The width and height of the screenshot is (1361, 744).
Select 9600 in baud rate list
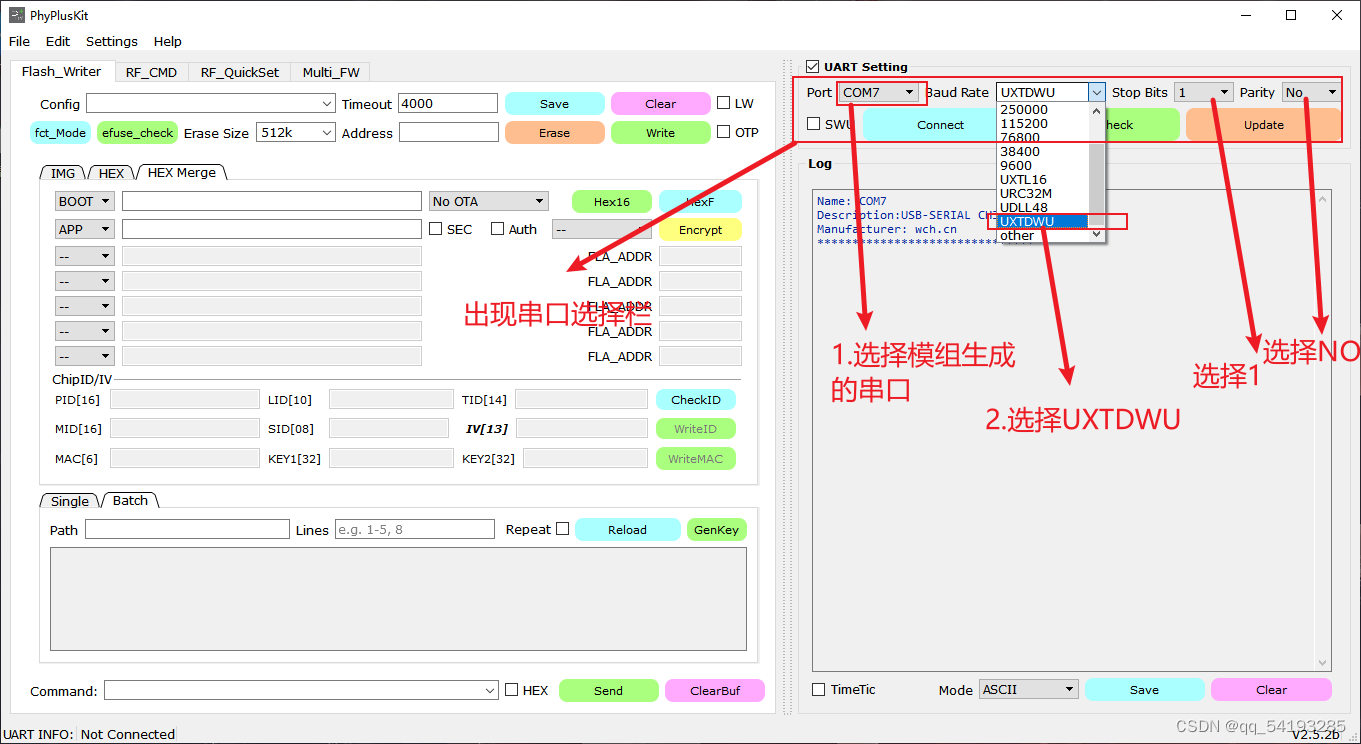coord(1016,166)
